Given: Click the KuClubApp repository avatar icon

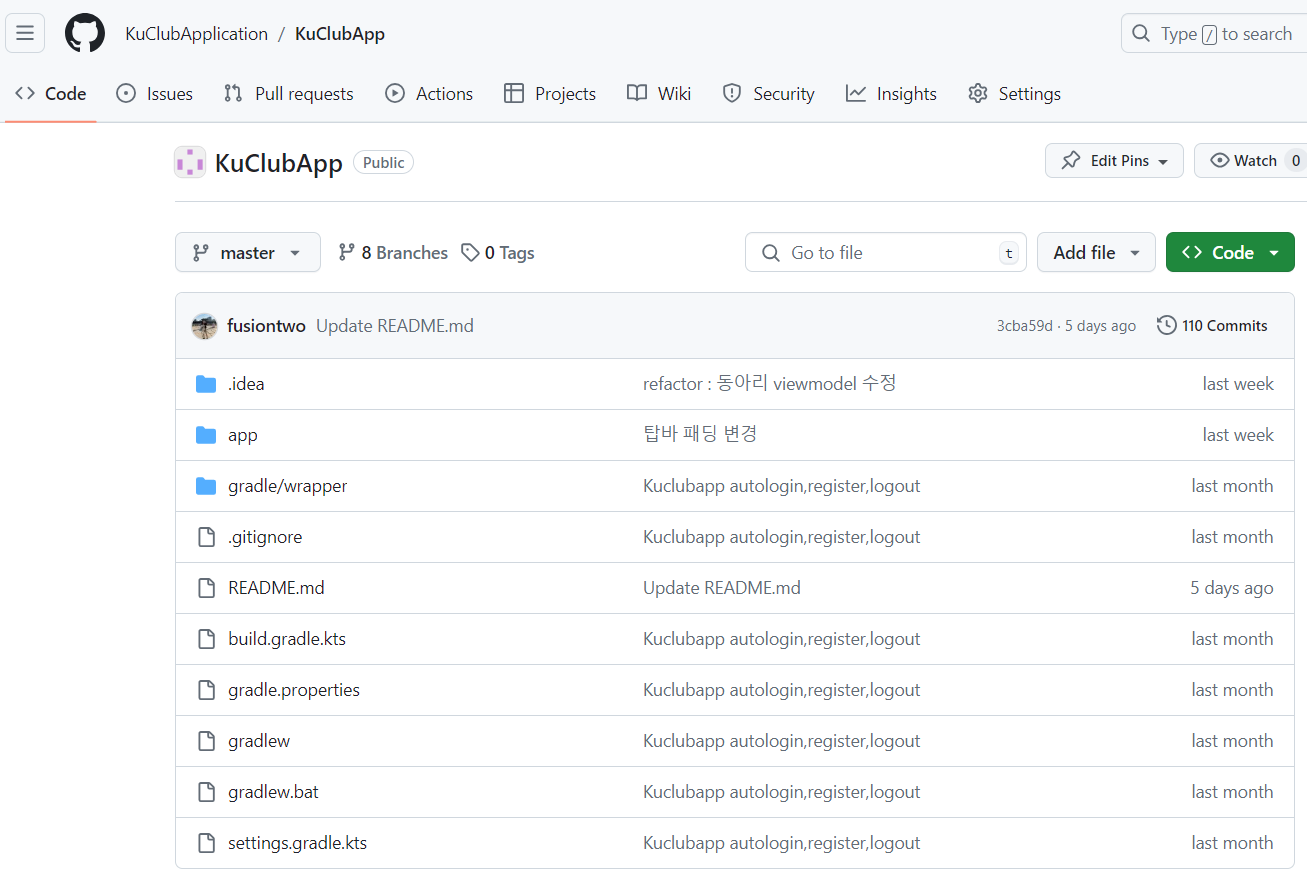Looking at the screenshot, I should [x=190, y=162].
